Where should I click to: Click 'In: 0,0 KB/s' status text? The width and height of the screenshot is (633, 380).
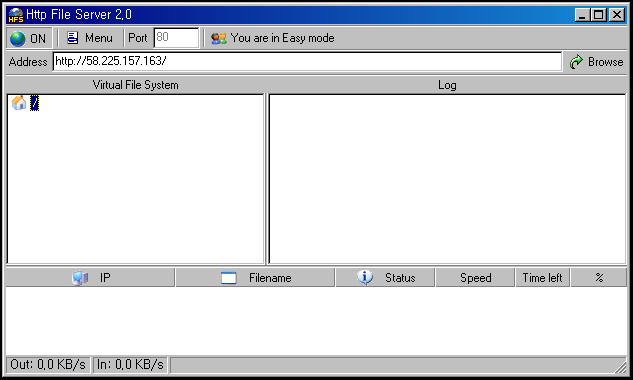130,365
